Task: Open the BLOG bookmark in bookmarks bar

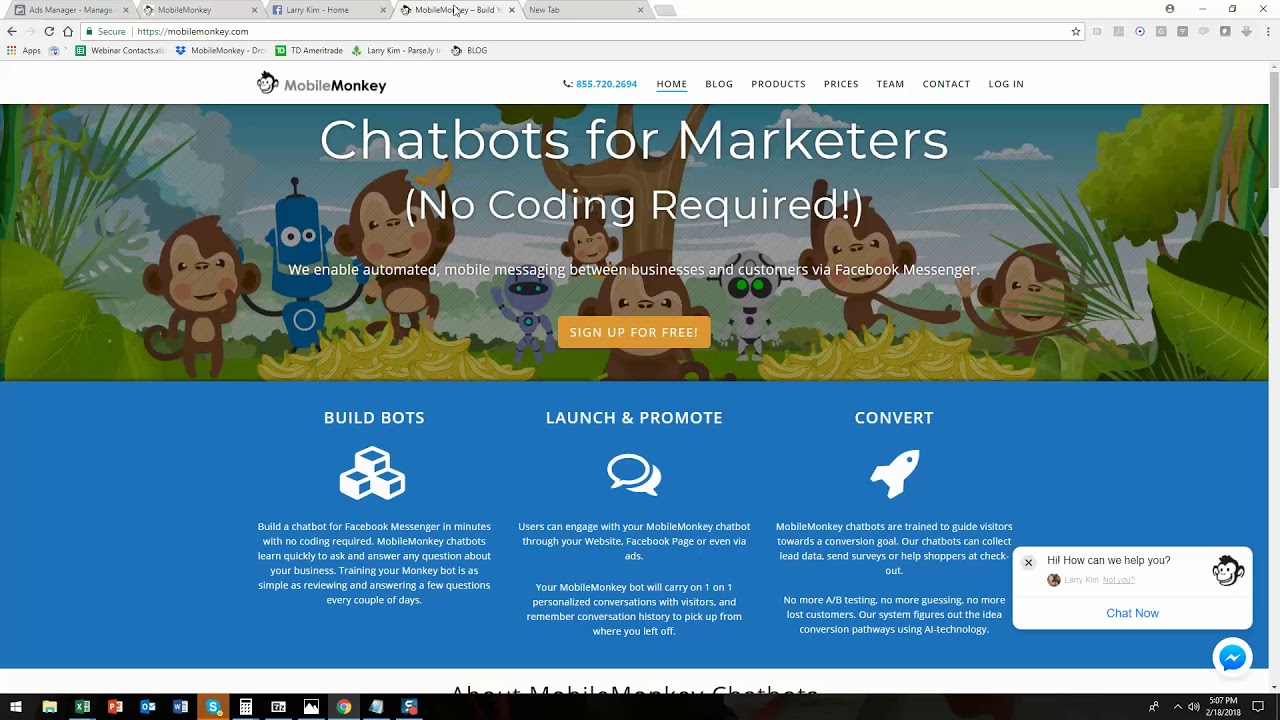Action: (x=469, y=50)
